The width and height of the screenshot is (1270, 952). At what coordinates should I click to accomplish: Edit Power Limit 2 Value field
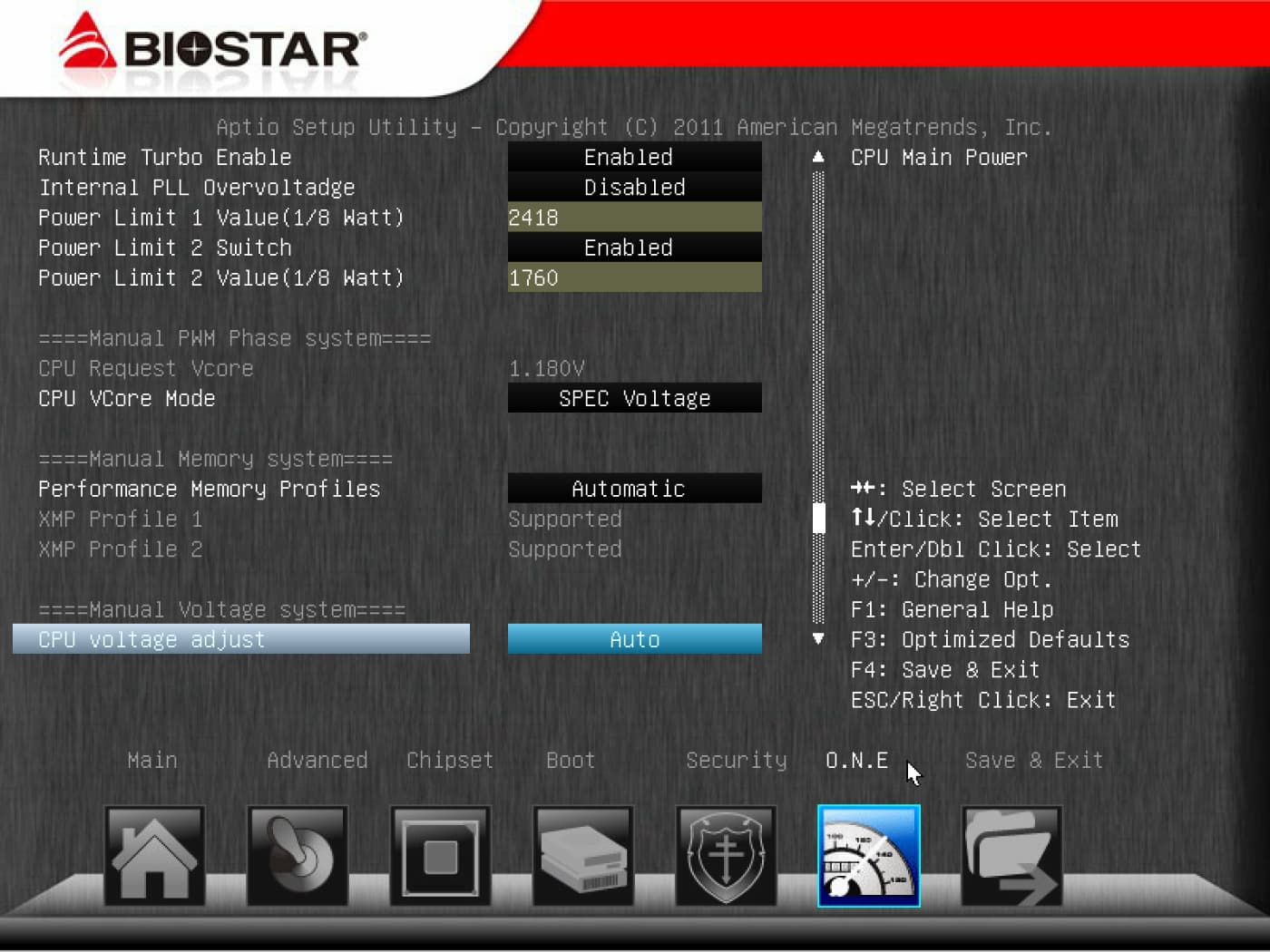pos(635,277)
